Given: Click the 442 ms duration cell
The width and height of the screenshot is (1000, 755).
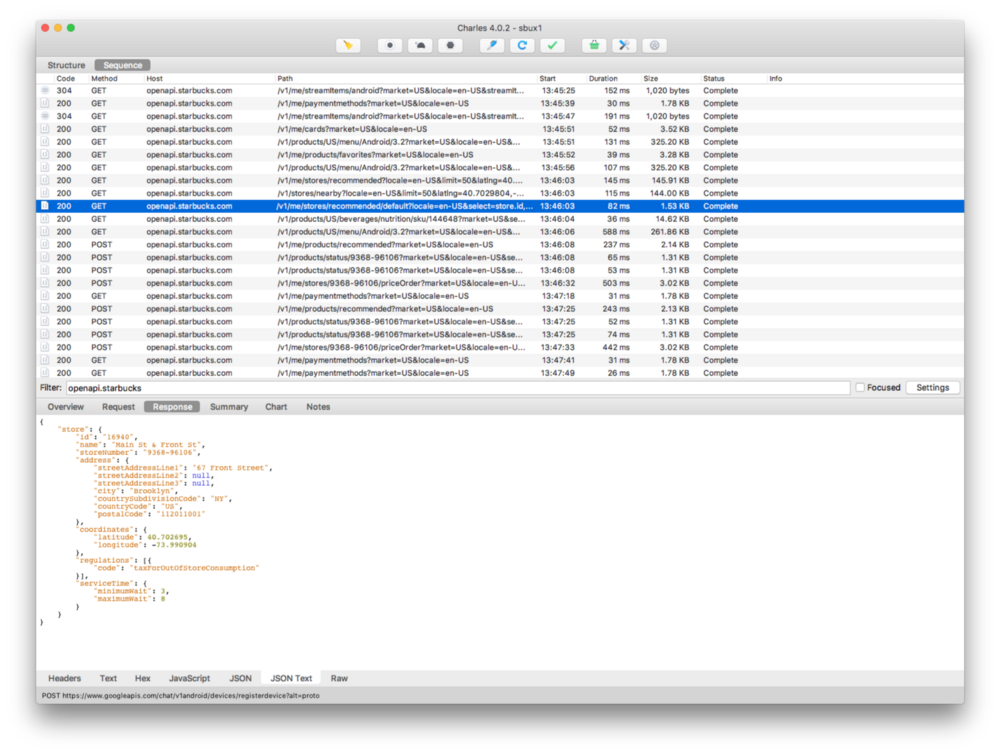Looking at the screenshot, I should [x=616, y=348].
